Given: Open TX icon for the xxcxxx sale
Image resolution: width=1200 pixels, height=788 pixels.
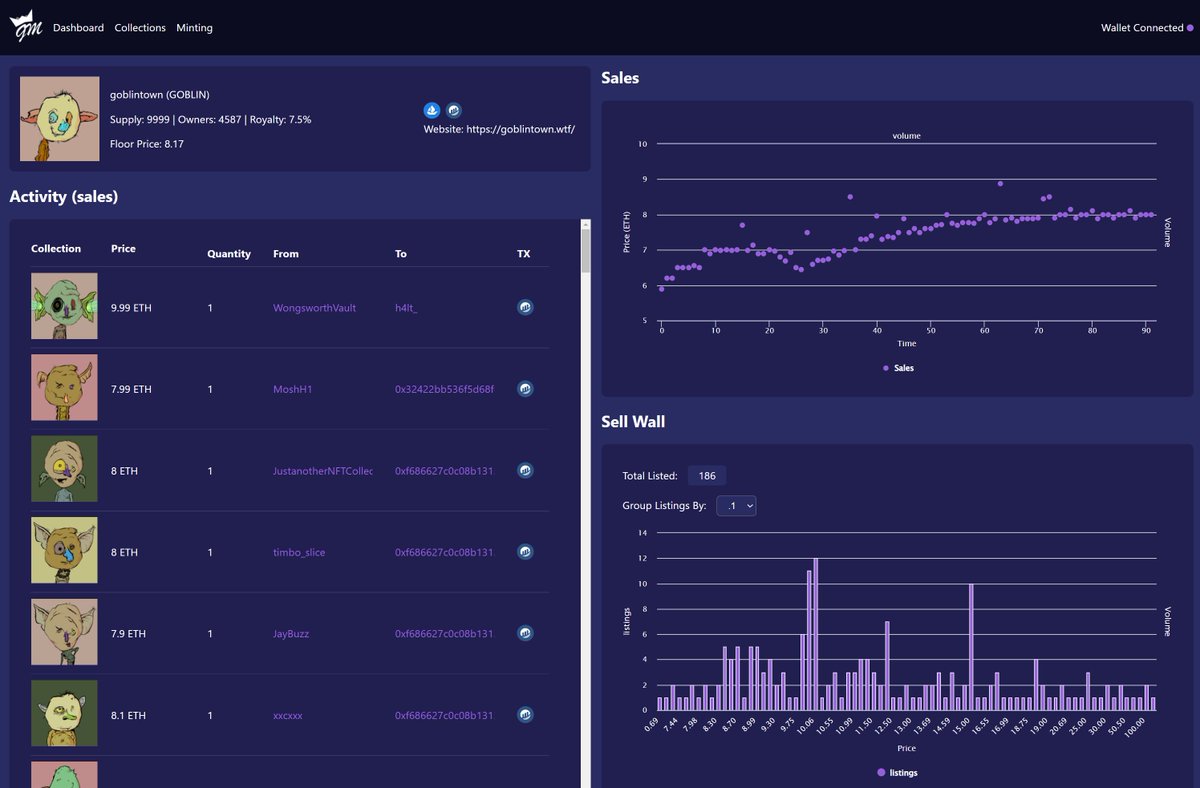Looking at the screenshot, I should pyautogui.click(x=525, y=715).
